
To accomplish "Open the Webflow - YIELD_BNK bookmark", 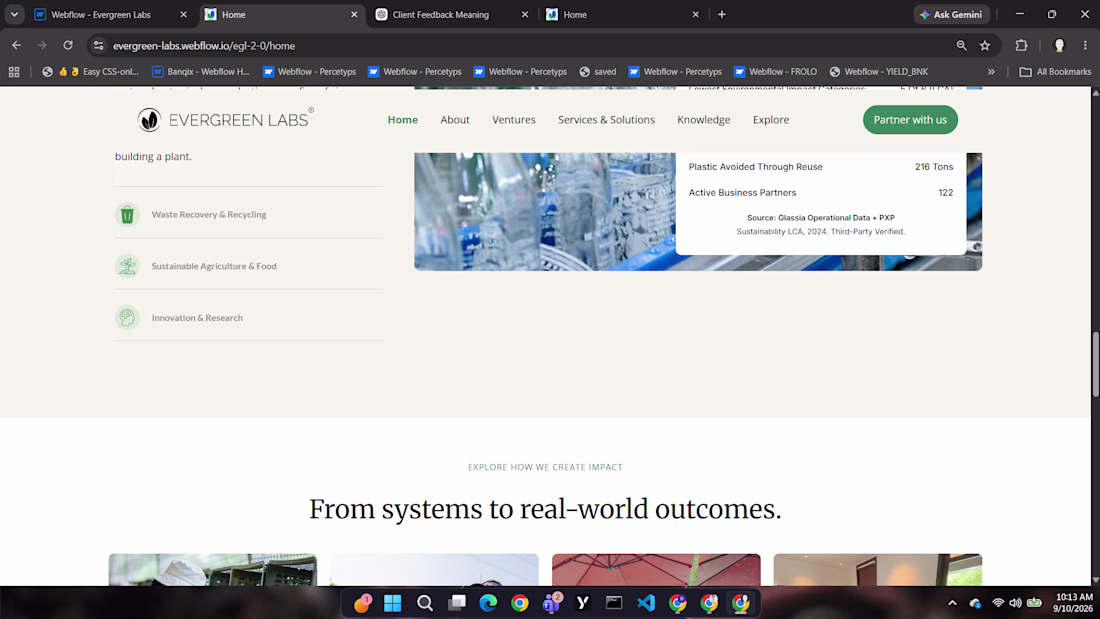I will tap(878, 72).
